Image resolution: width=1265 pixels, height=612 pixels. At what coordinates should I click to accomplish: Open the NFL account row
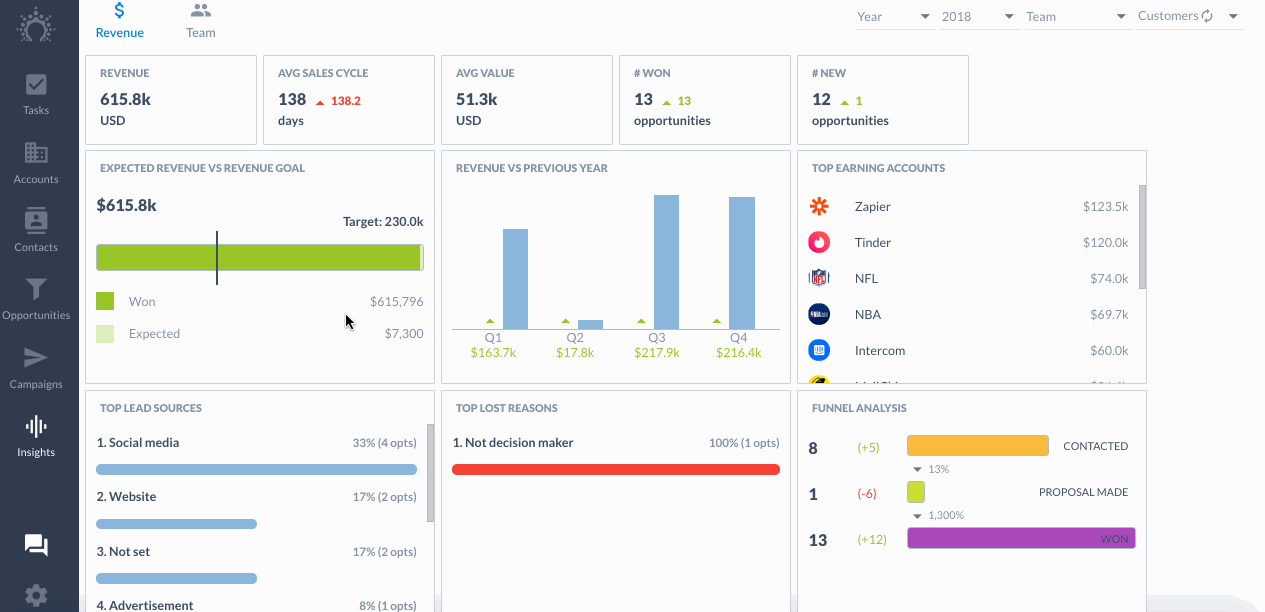[x=968, y=279]
